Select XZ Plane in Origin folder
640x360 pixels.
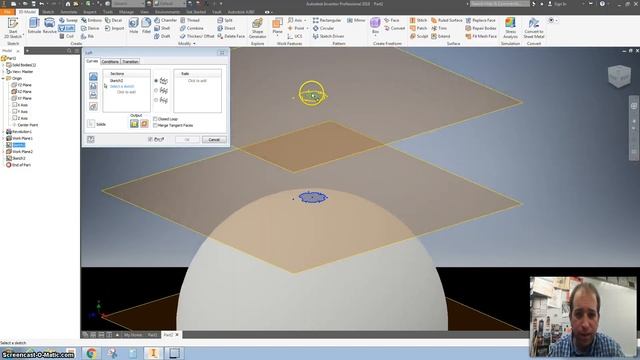pyautogui.click(x=21, y=92)
